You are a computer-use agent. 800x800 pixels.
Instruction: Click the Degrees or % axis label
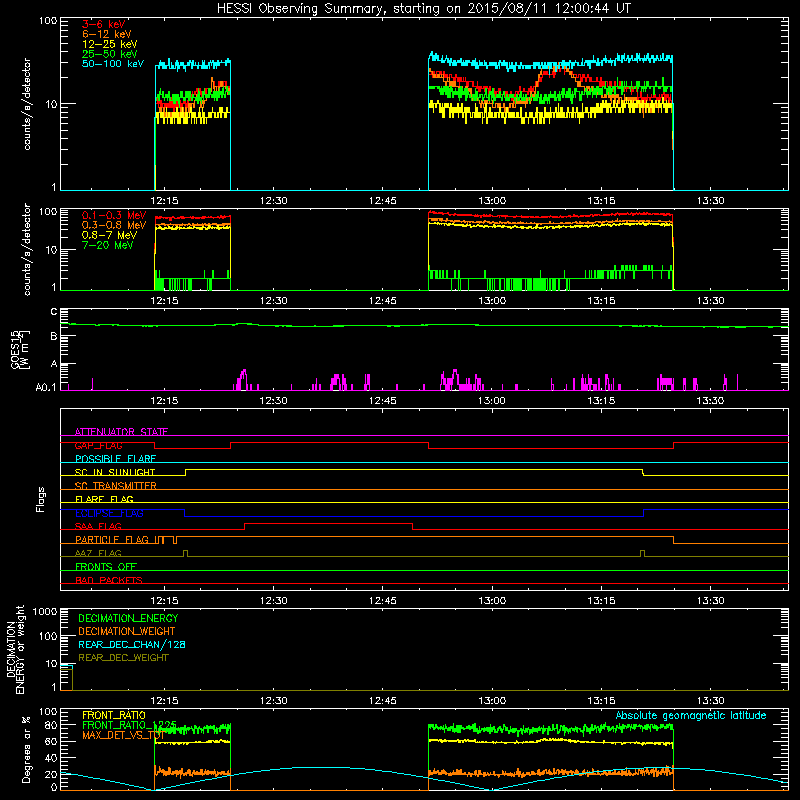(26, 749)
